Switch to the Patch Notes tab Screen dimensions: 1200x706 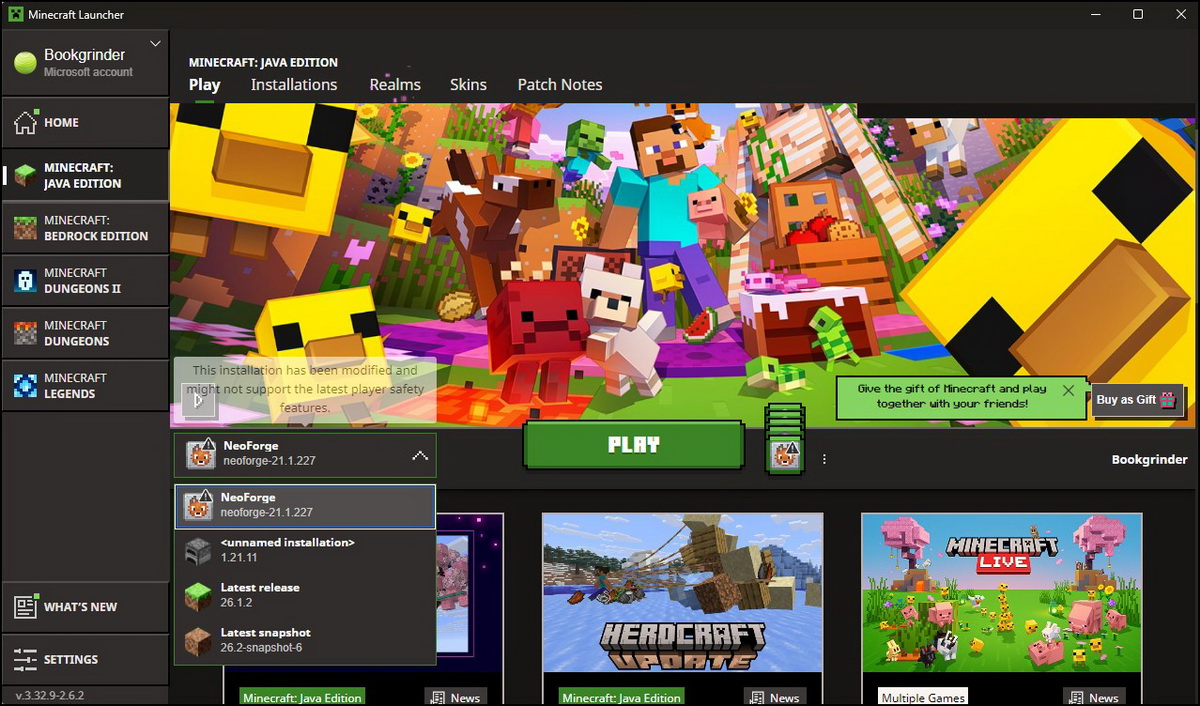560,85
